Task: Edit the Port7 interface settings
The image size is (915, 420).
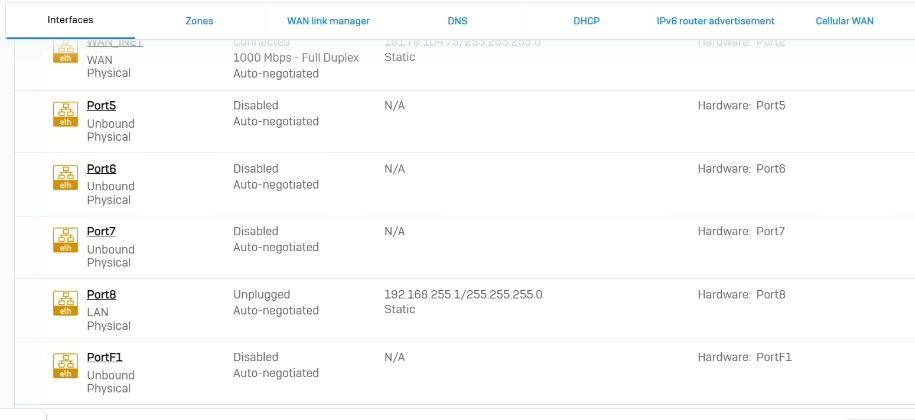Action: point(101,231)
